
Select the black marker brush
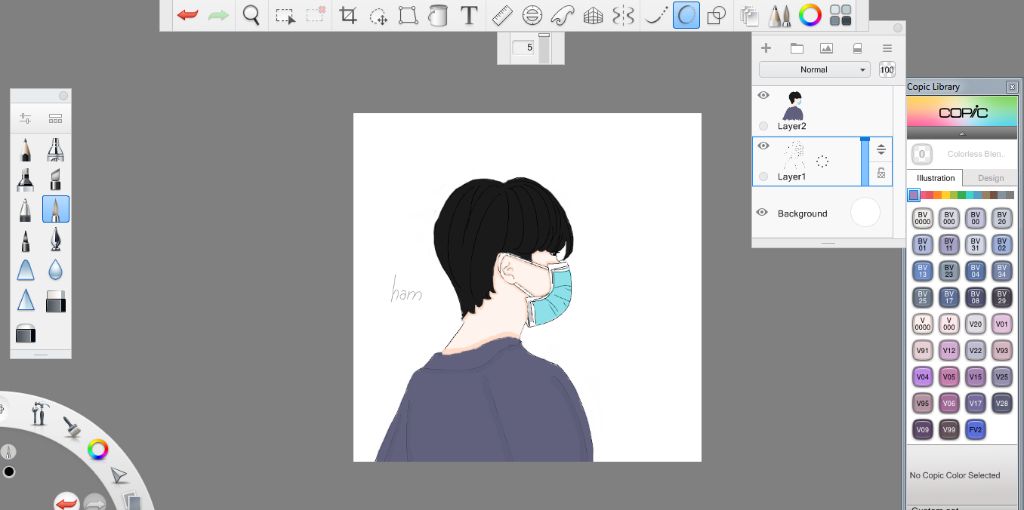click(x=25, y=180)
